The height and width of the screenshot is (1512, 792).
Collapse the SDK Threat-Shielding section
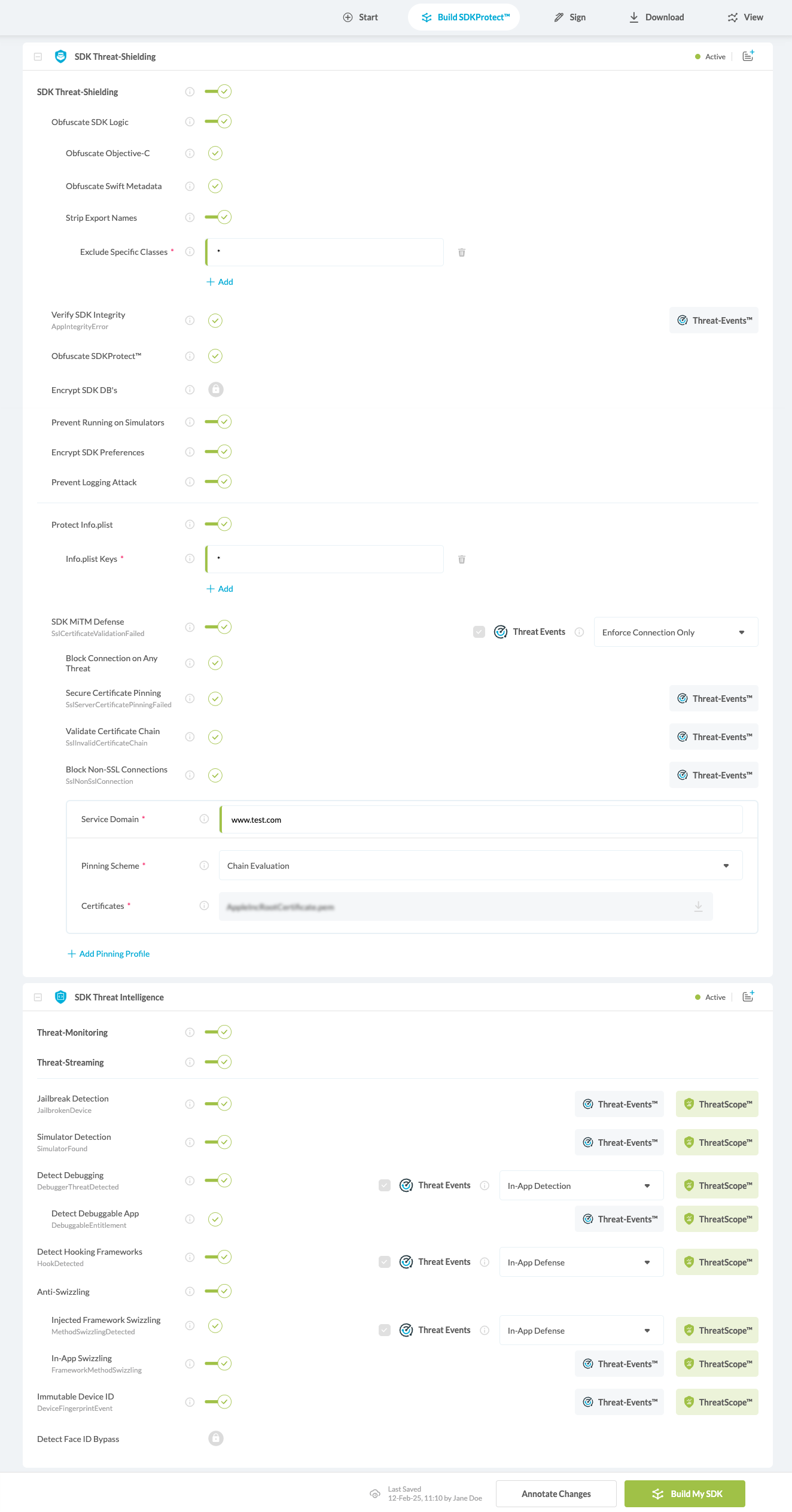pyautogui.click(x=38, y=57)
